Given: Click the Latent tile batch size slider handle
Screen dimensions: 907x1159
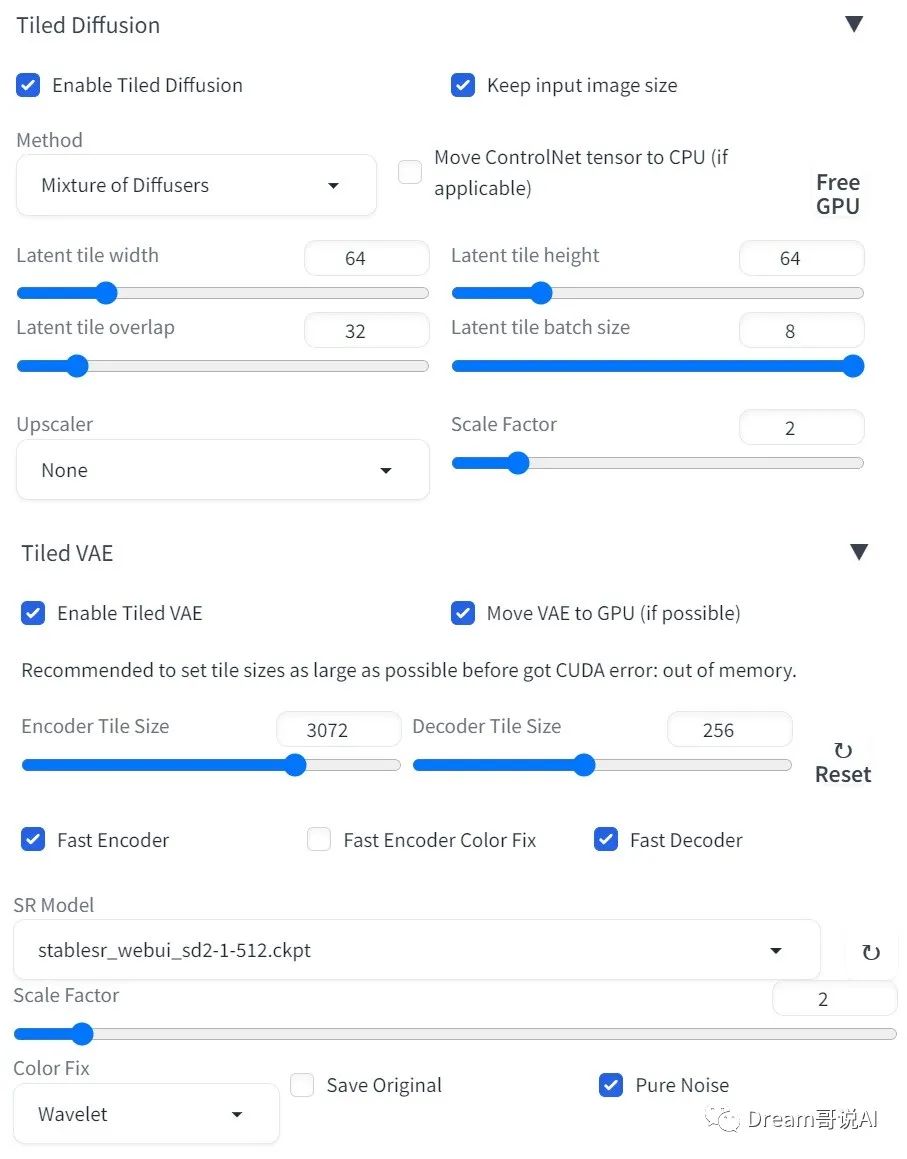Looking at the screenshot, I should coord(853,366).
